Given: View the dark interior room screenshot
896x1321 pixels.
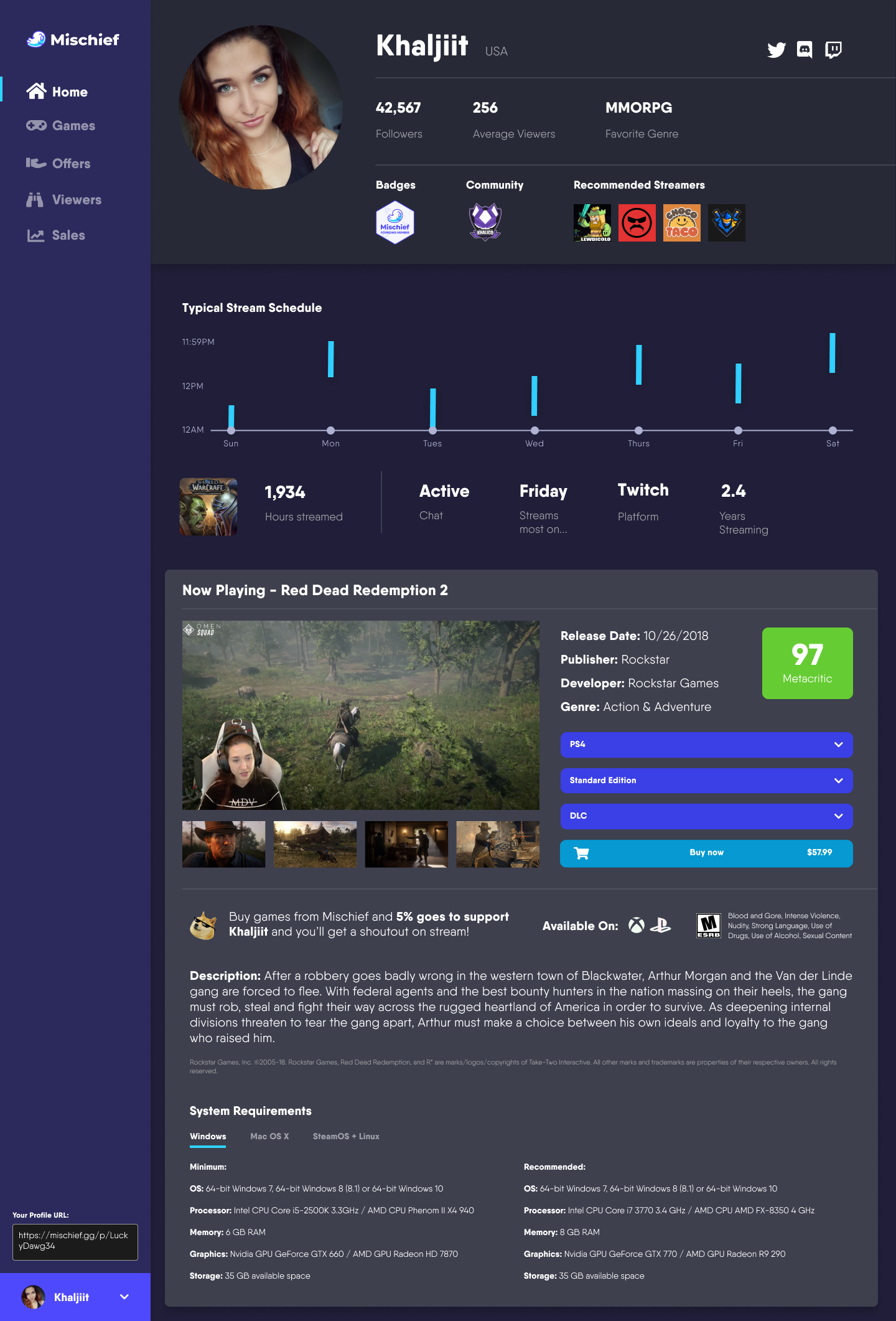Looking at the screenshot, I should tap(406, 844).
